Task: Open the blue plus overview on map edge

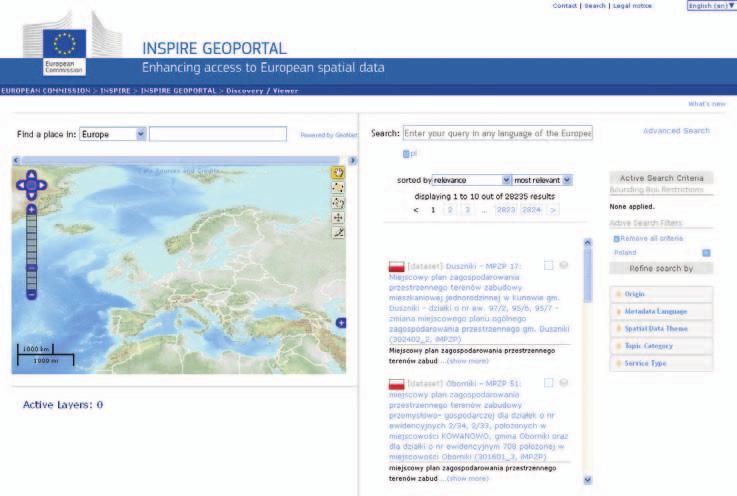Action: coord(341,323)
